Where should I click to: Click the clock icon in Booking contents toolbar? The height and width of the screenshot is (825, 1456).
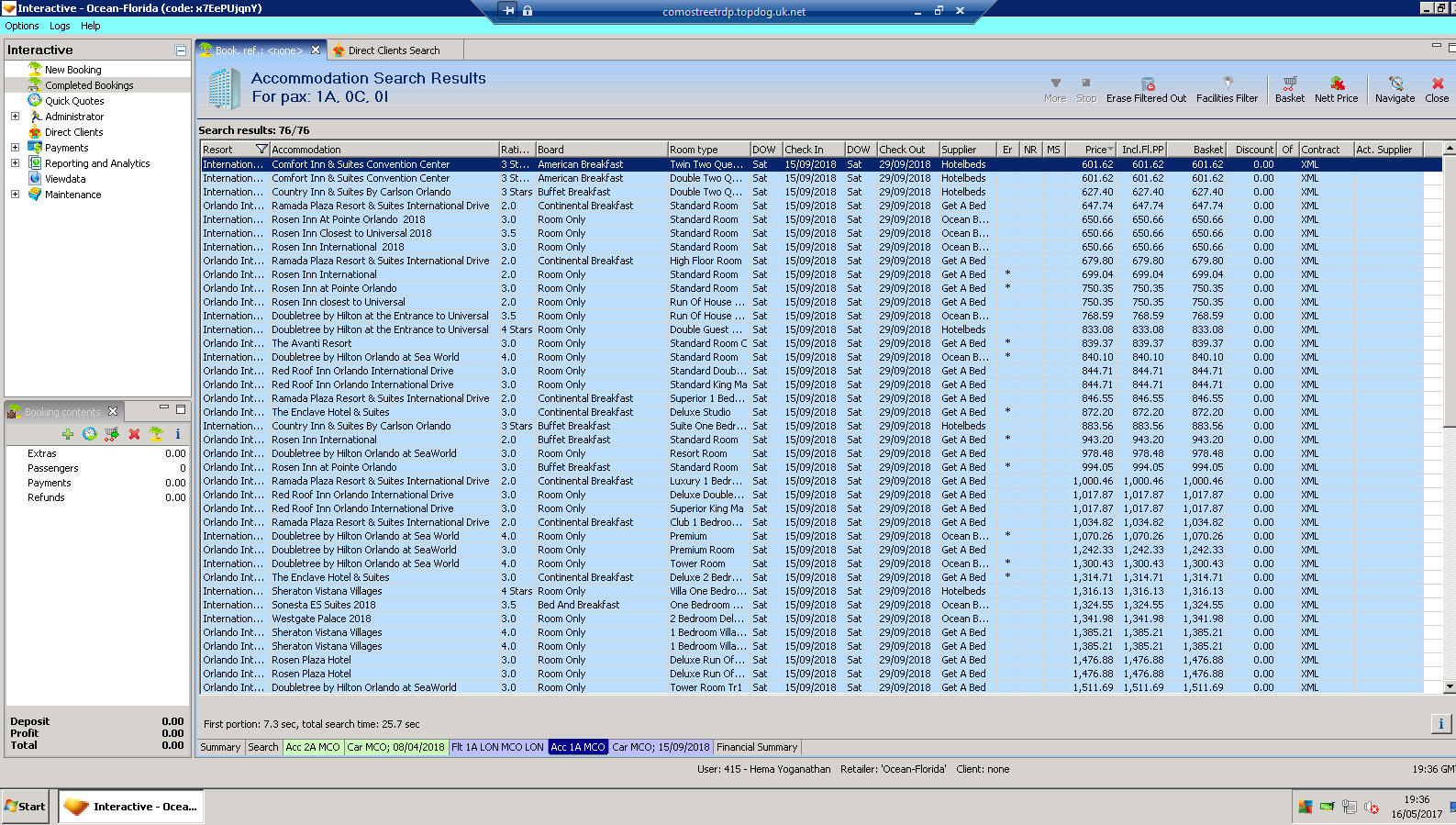89,434
